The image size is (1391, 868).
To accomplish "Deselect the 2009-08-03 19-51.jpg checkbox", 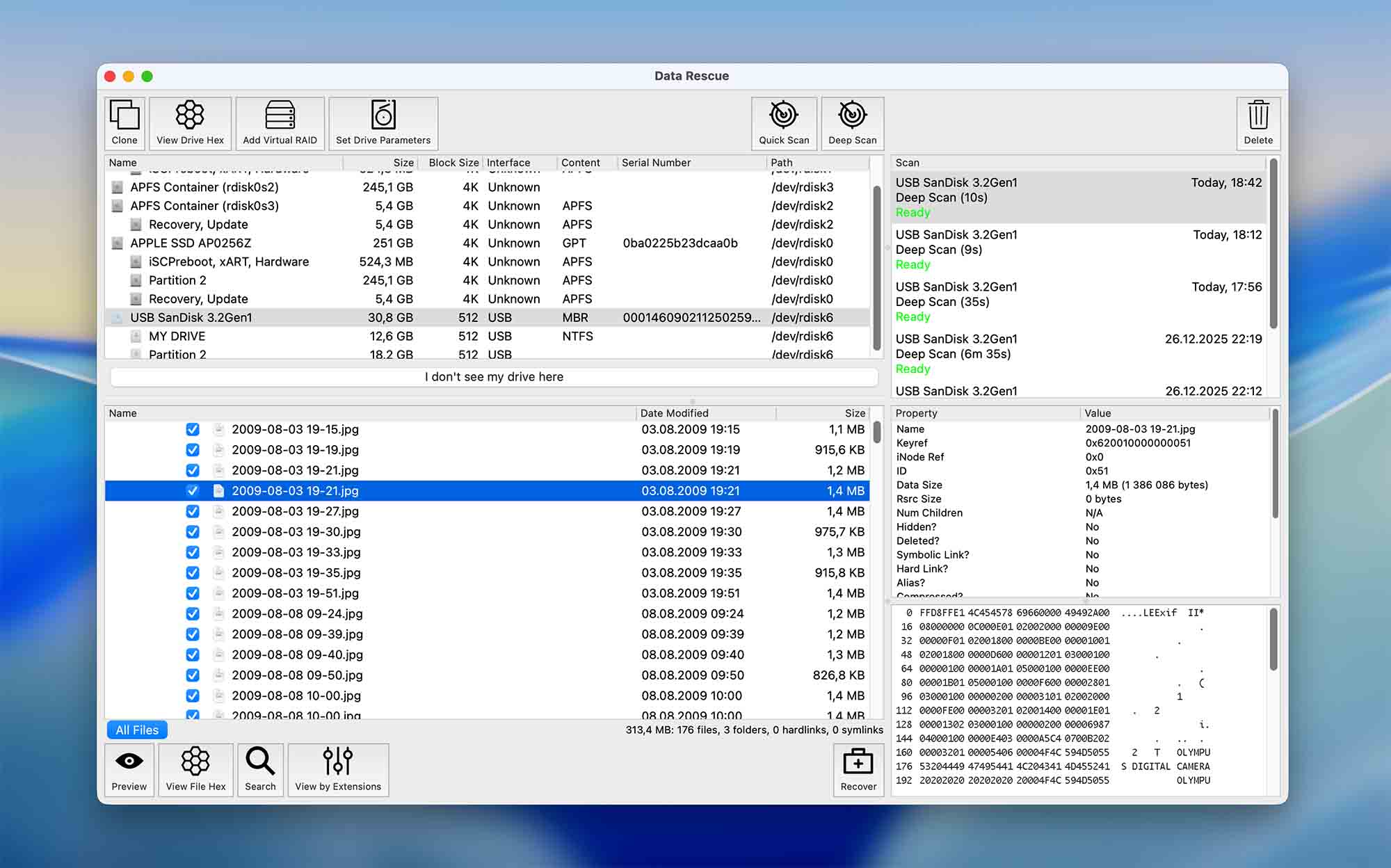I will click(193, 593).
